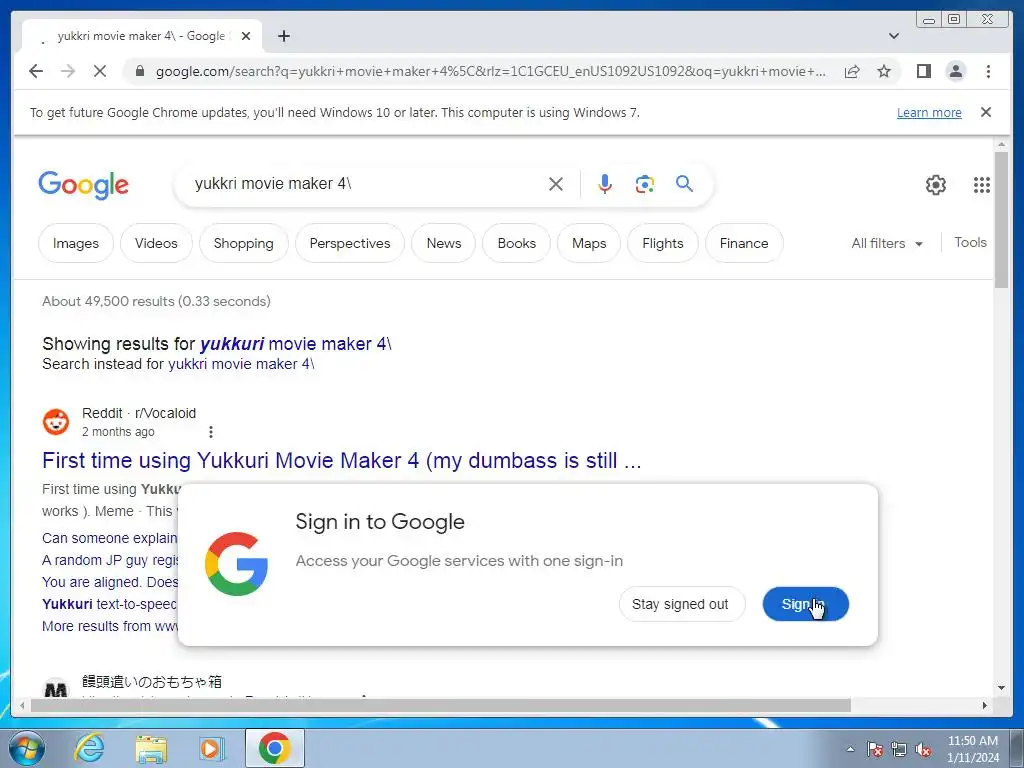The image size is (1024, 768).
Task: Open Google quick settings gear
Action: click(935, 185)
